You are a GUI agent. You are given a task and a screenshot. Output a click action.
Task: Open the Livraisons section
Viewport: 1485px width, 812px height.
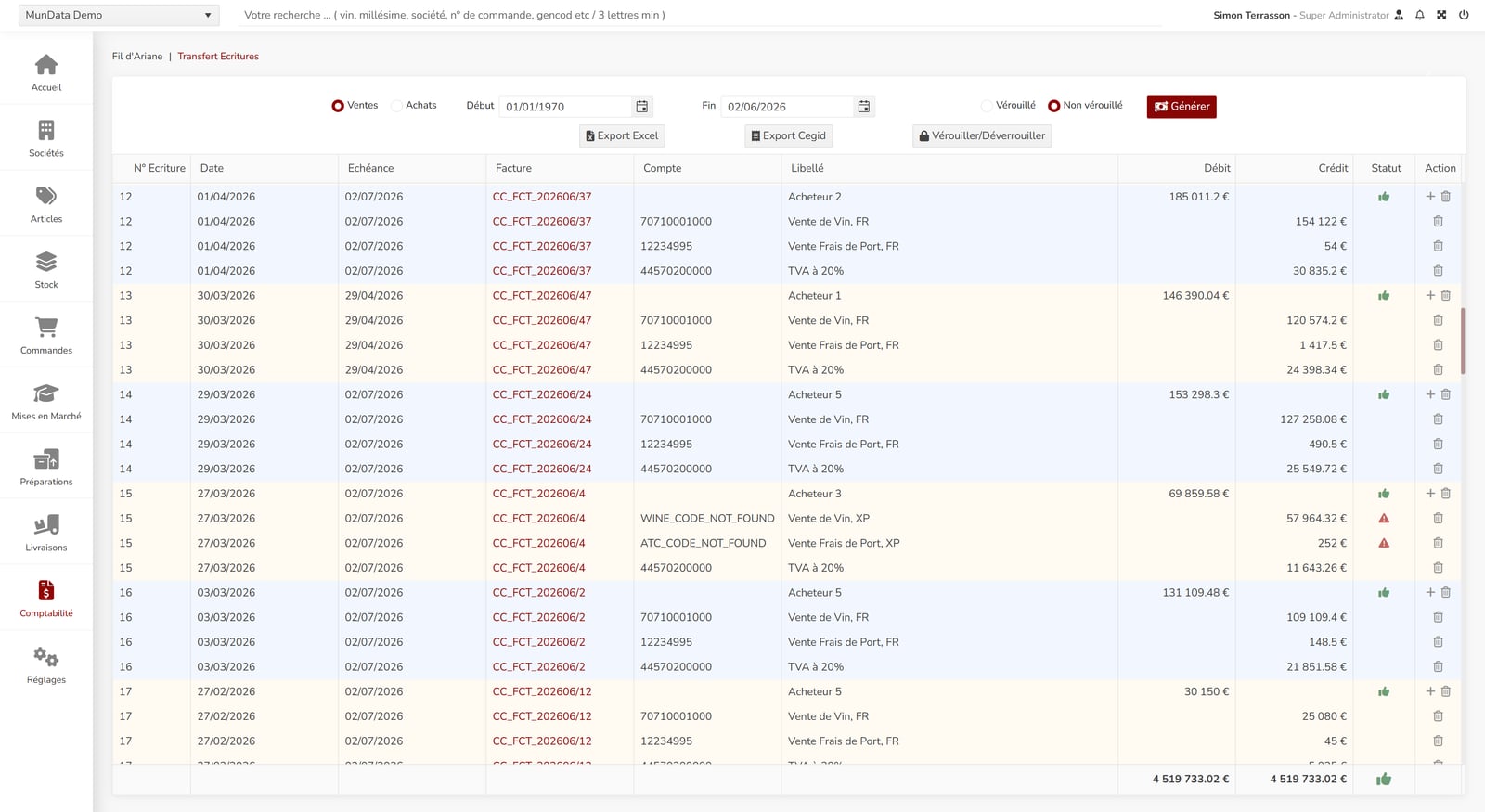click(x=46, y=535)
